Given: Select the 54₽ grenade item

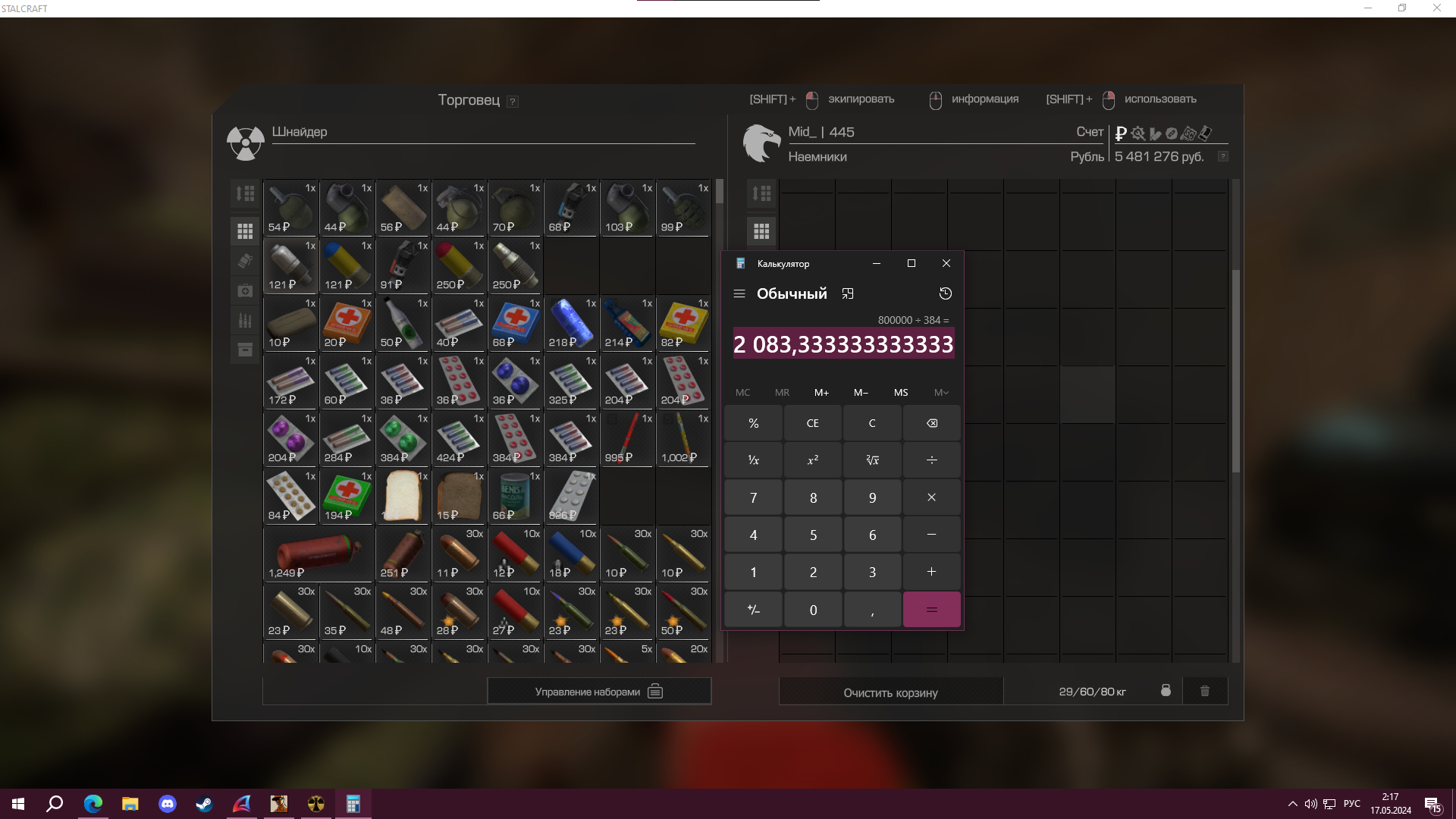Looking at the screenshot, I should click(290, 209).
